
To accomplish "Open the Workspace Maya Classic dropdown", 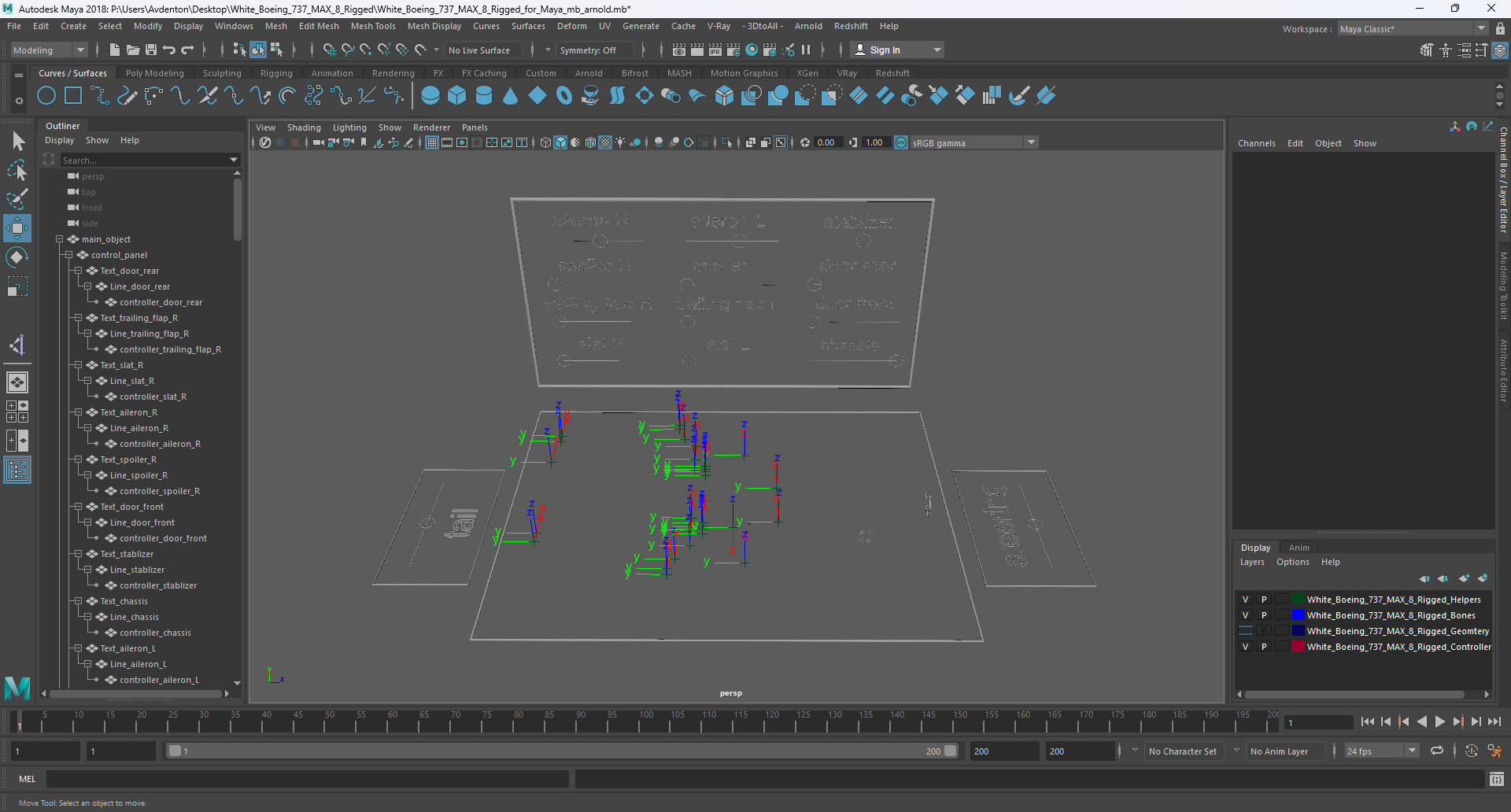I will pyautogui.click(x=1413, y=29).
